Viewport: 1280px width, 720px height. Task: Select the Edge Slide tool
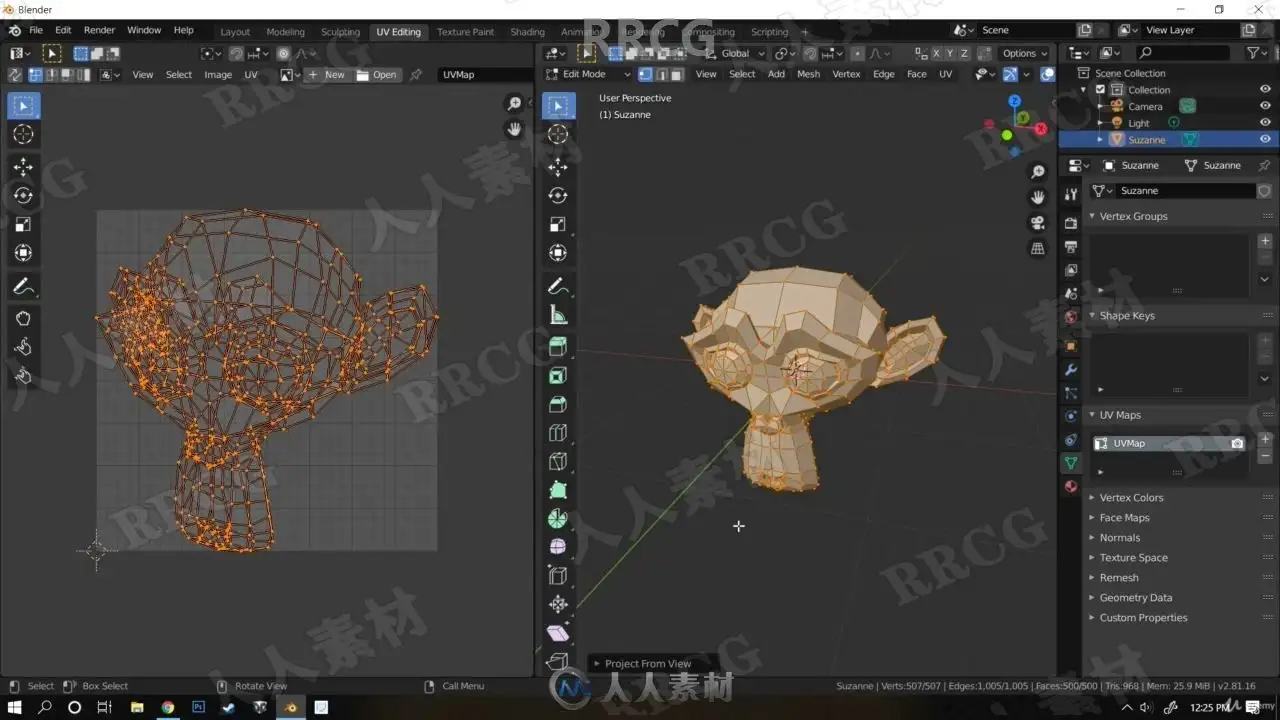(x=558, y=576)
